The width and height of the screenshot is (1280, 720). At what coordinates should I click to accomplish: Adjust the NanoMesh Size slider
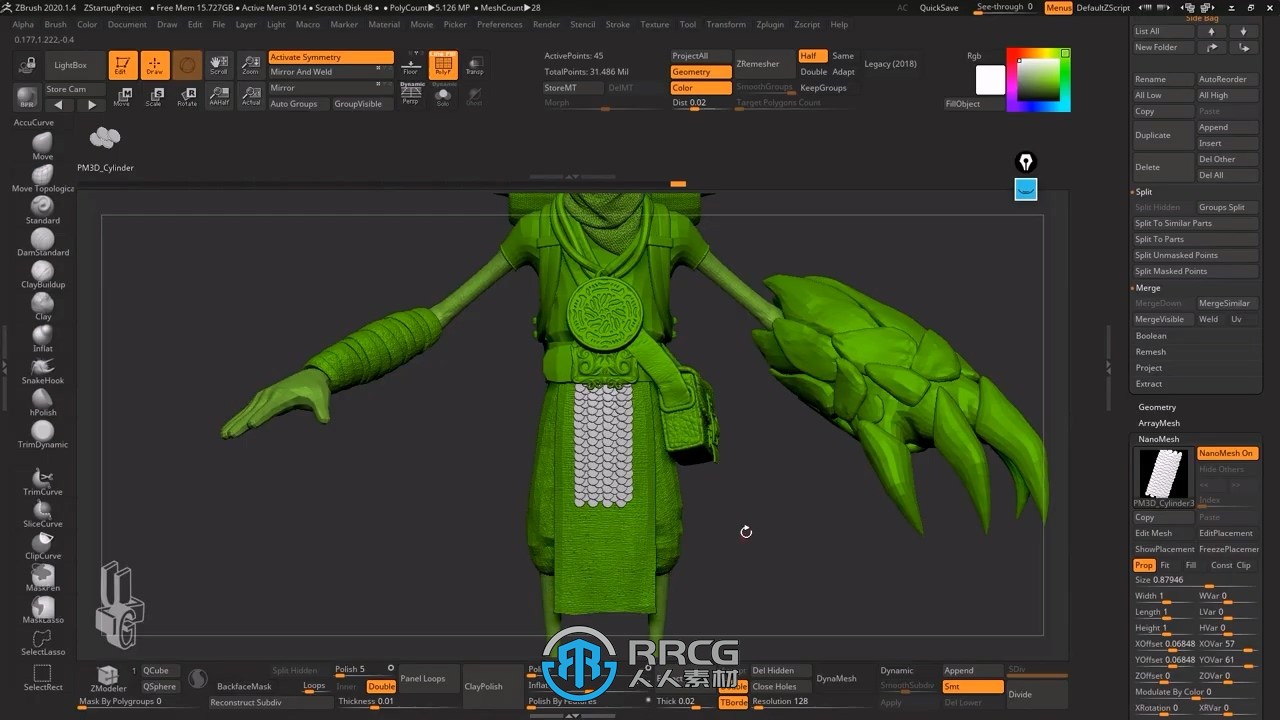[1196, 580]
